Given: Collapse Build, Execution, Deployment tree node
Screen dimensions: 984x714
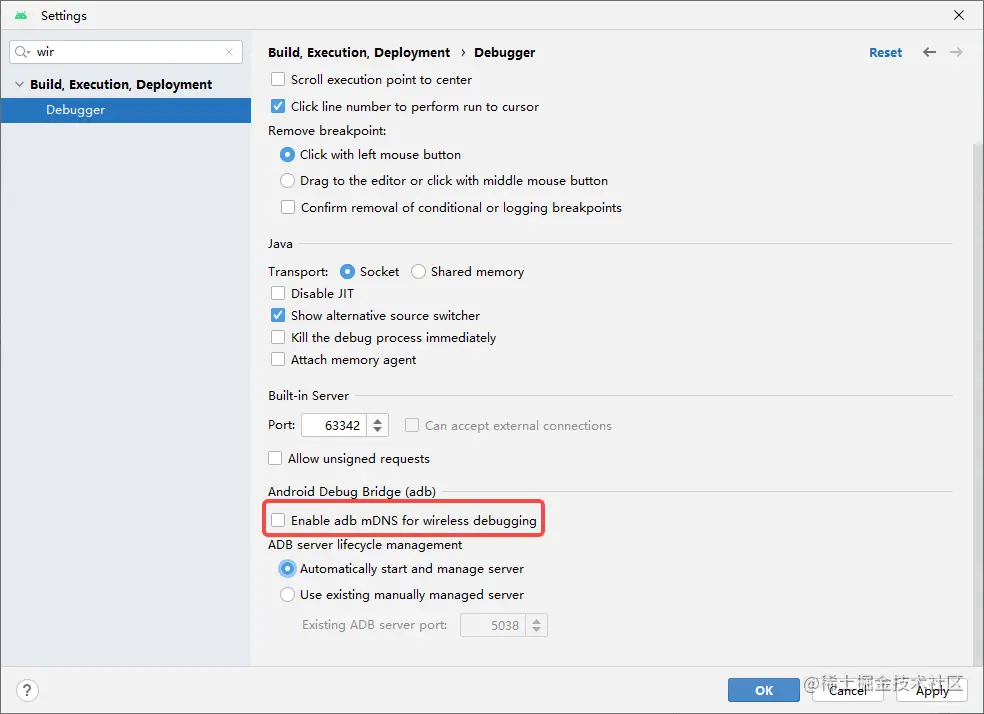Looking at the screenshot, I should (x=19, y=84).
